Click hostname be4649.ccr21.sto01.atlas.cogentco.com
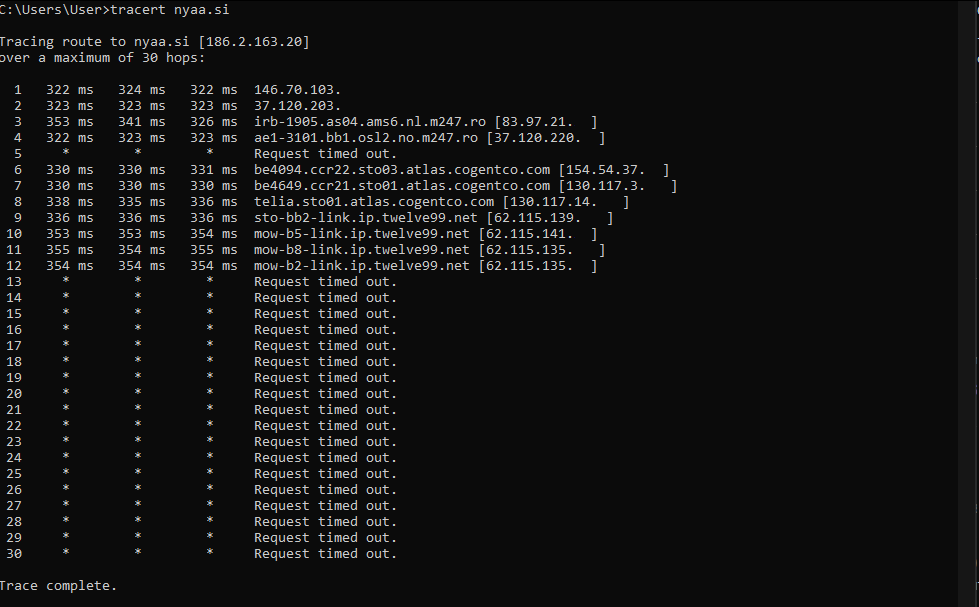Image resolution: width=979 pixels, height=607 pixels. click(x=402, y=186)
